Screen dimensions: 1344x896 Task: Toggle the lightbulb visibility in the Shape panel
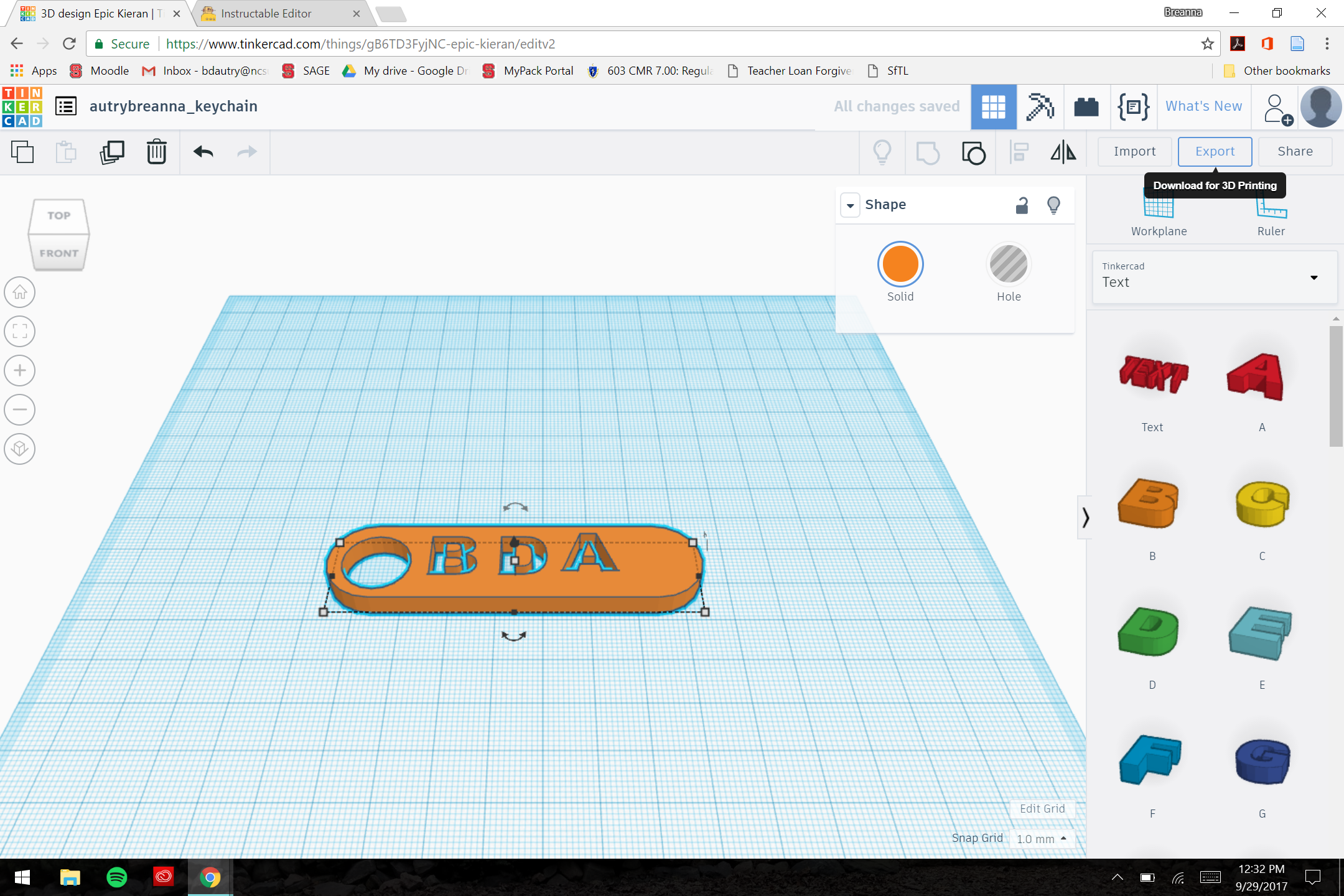pos(1053,205)
